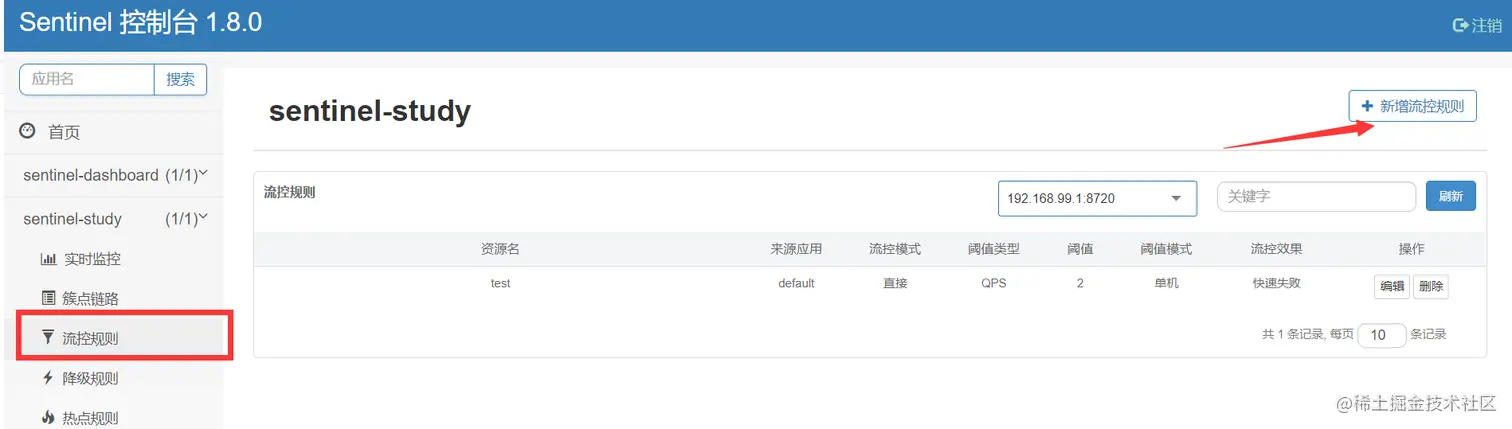This screenshot has width=1512, height=429.
Task: Click the 操作 column header
Action: pos(1411,249)
